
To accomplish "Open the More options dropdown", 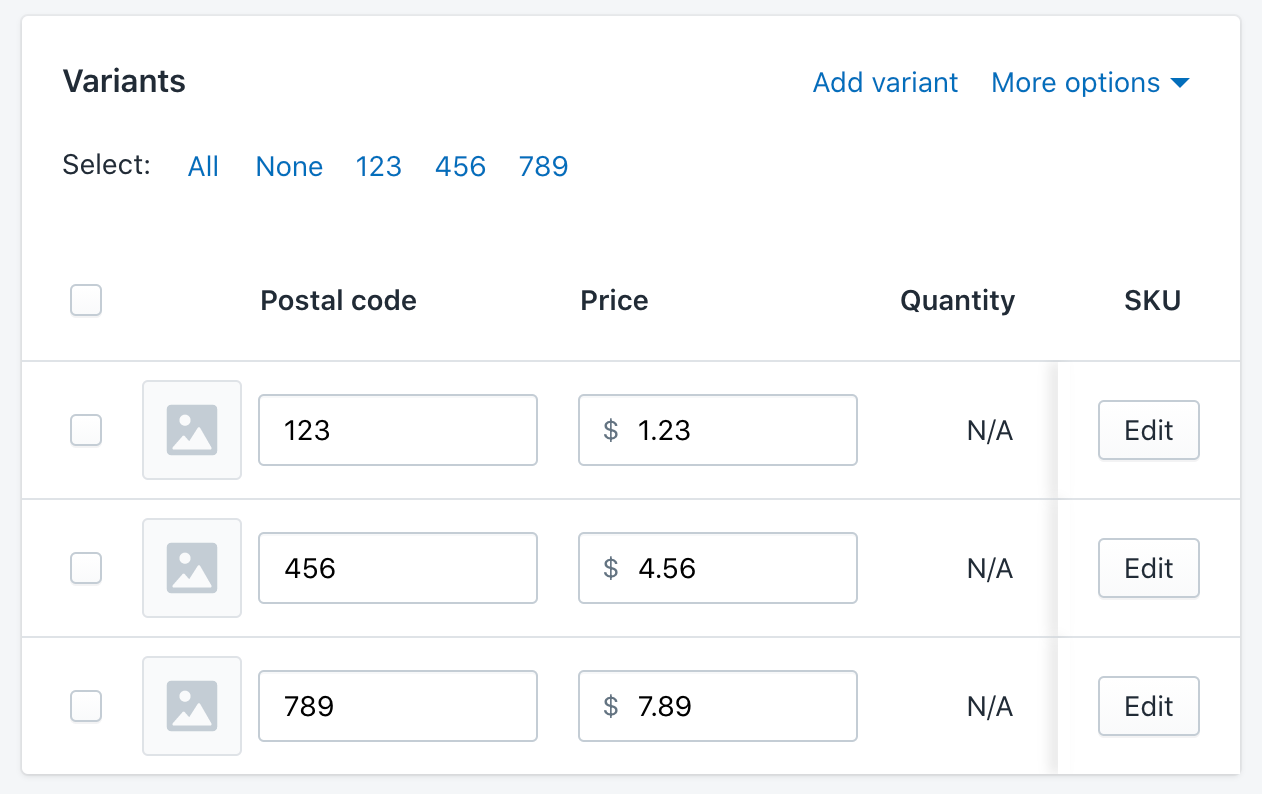I will (x=1089, y=83).
